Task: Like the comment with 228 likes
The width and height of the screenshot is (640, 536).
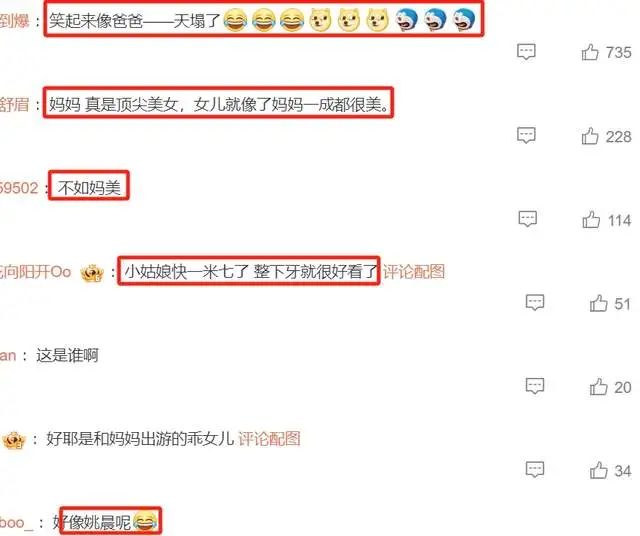Action: click(x=590, y=136)
